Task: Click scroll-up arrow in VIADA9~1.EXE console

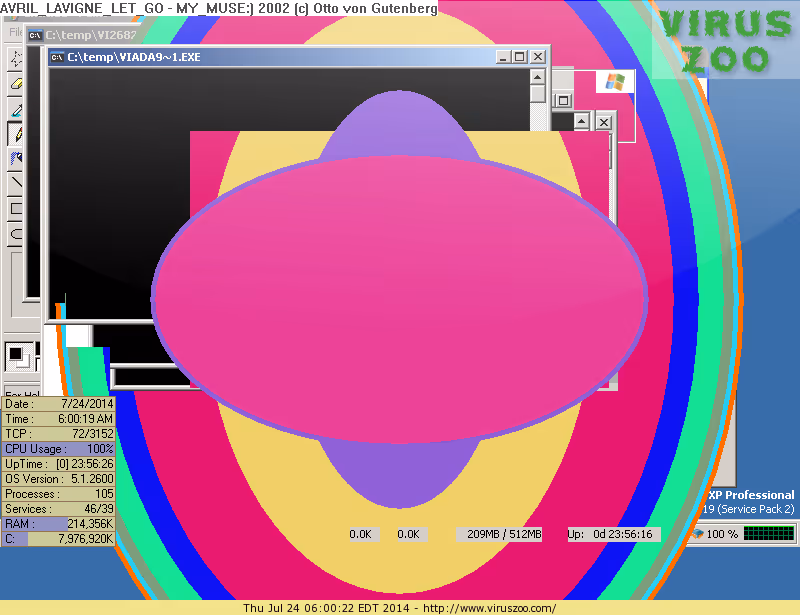Action: point(537,77)
